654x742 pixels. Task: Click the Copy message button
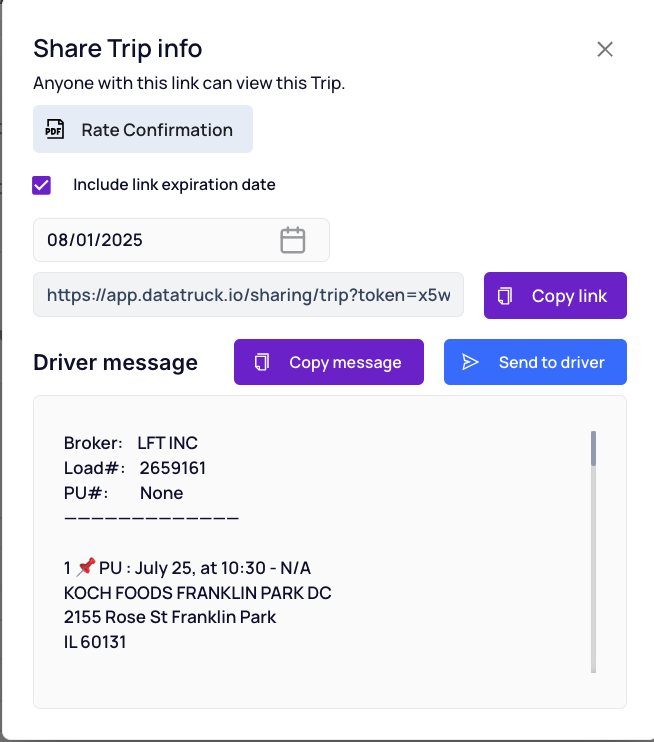(329, 362)
